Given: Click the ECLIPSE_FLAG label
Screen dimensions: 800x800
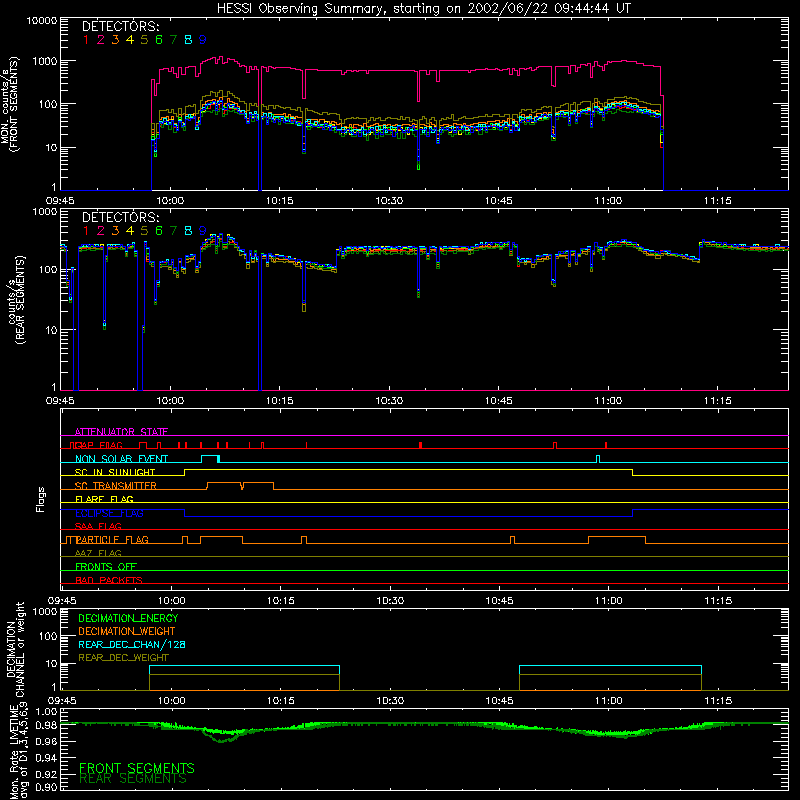Looking at the screenshot, I should tap(109, 513).
